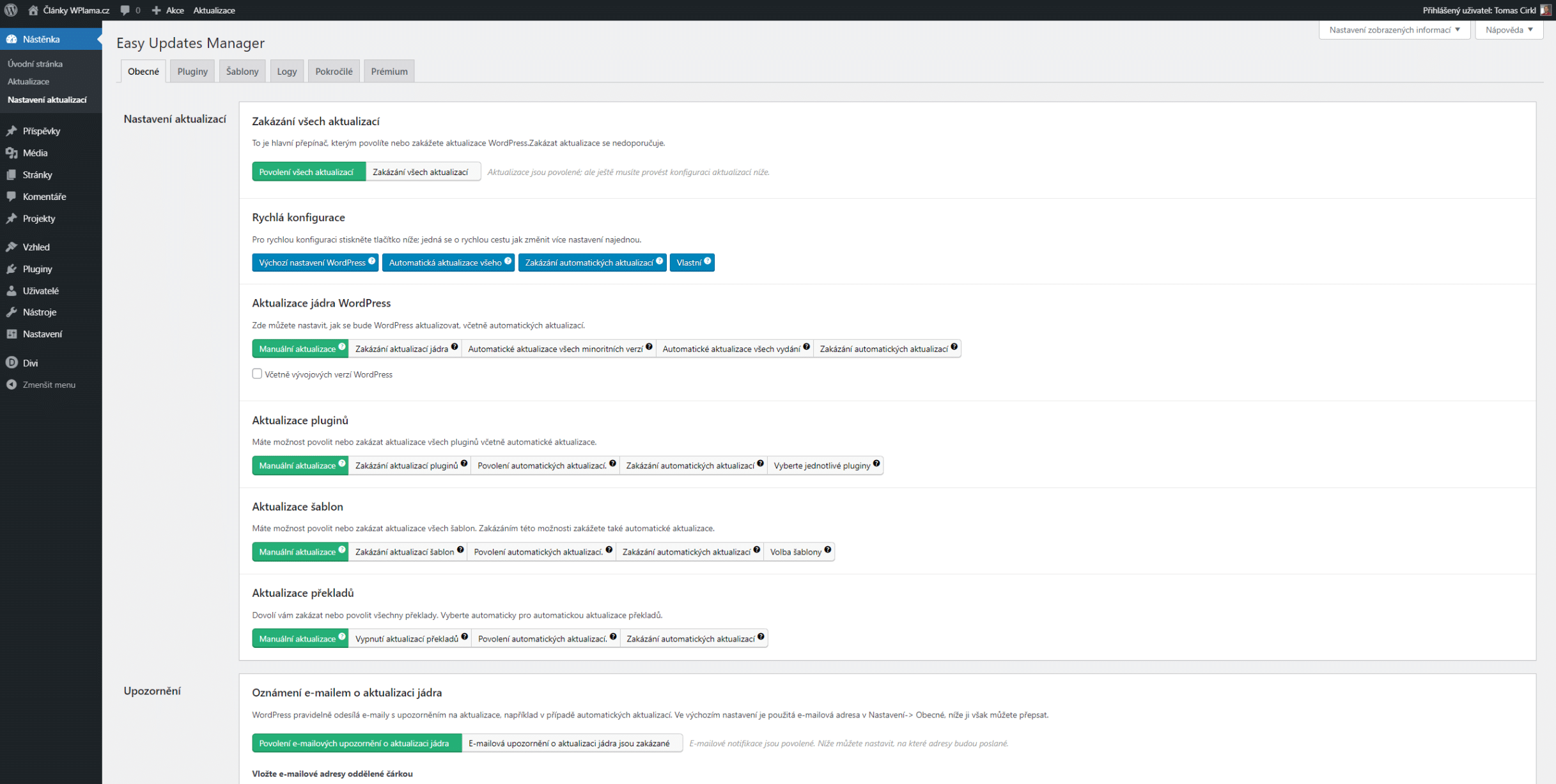Click help icon beside Zakázání aktualizací jádra
This screenshot has width=1556, height=784.
455,347
